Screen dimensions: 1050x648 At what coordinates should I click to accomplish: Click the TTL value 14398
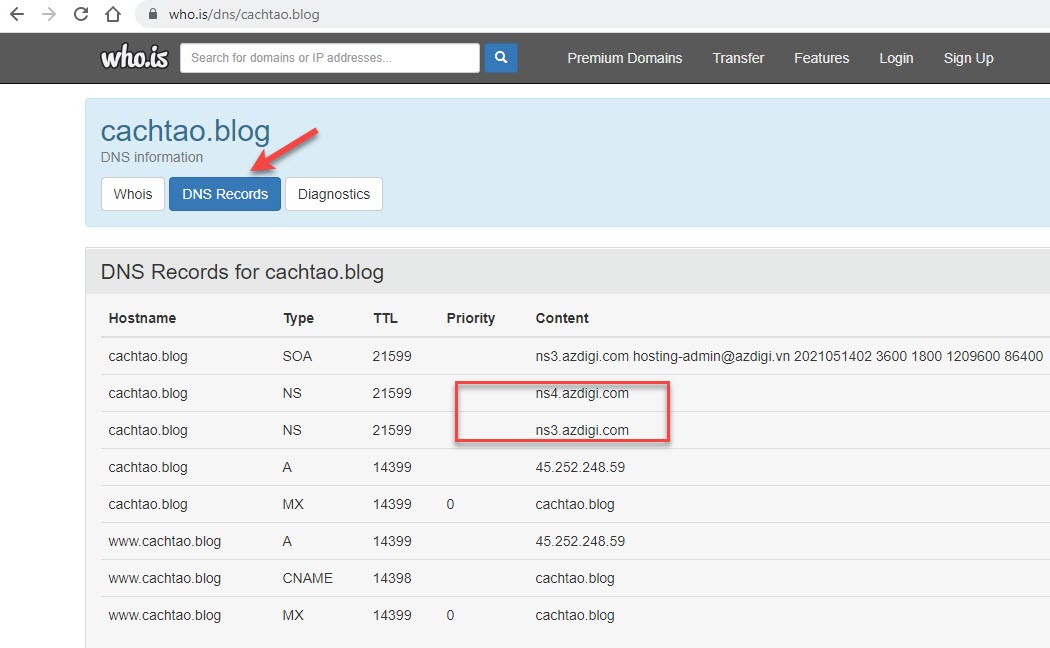click(x=392, y=578)
